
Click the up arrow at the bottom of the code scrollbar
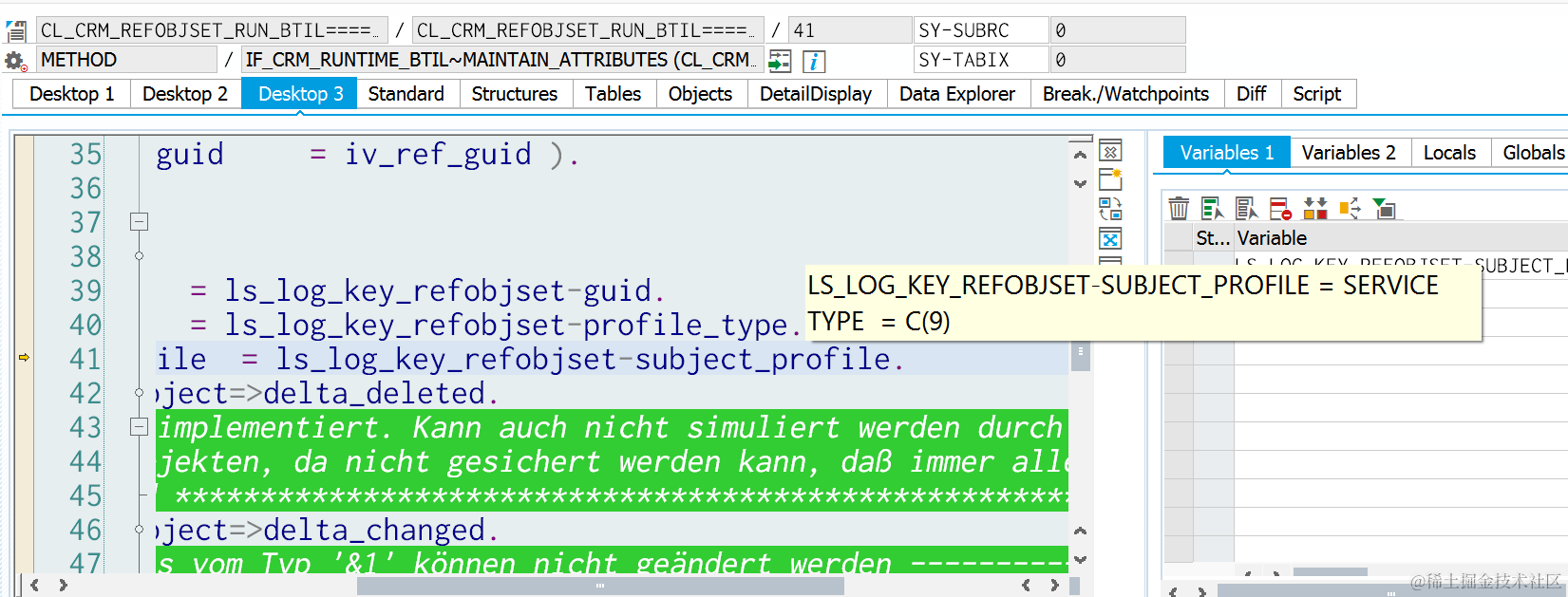pyautogui.click(x=1080, y=531)
